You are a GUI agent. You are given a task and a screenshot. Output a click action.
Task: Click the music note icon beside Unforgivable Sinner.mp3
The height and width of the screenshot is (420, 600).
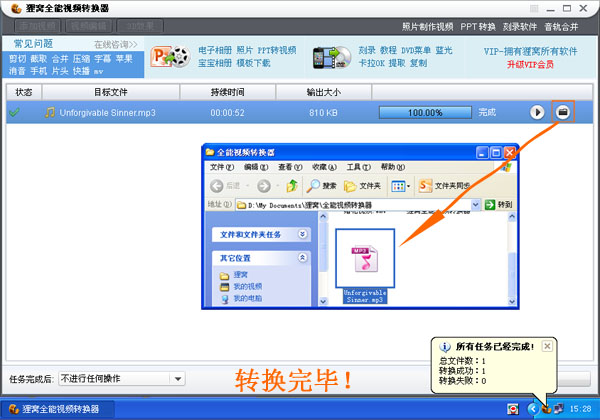pos(50,112)
